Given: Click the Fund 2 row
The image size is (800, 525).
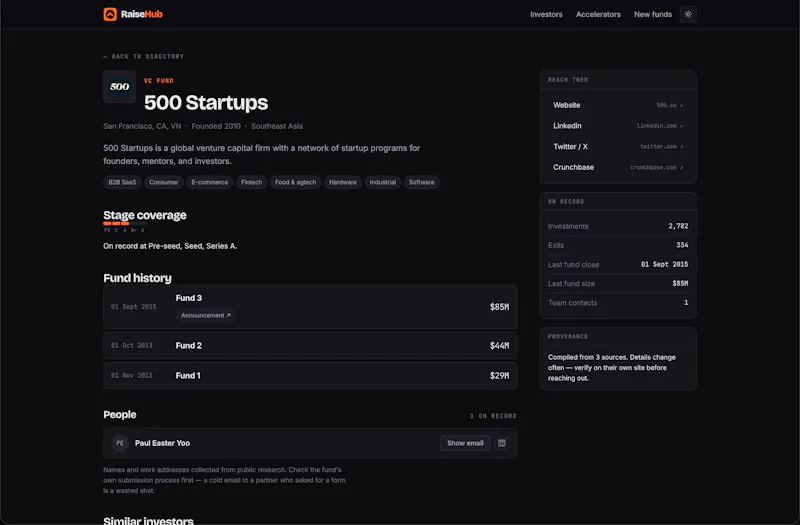Looking at the screenshot, I should point(310,345).
